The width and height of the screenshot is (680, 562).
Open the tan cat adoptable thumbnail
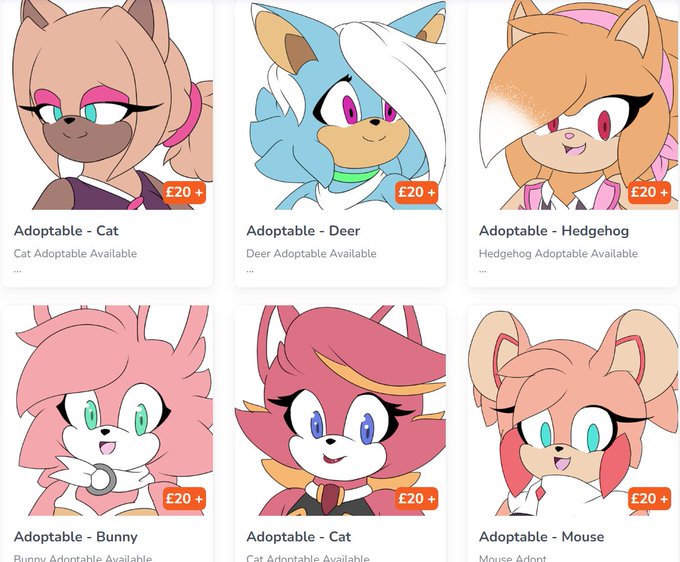[x=108, y=105]
